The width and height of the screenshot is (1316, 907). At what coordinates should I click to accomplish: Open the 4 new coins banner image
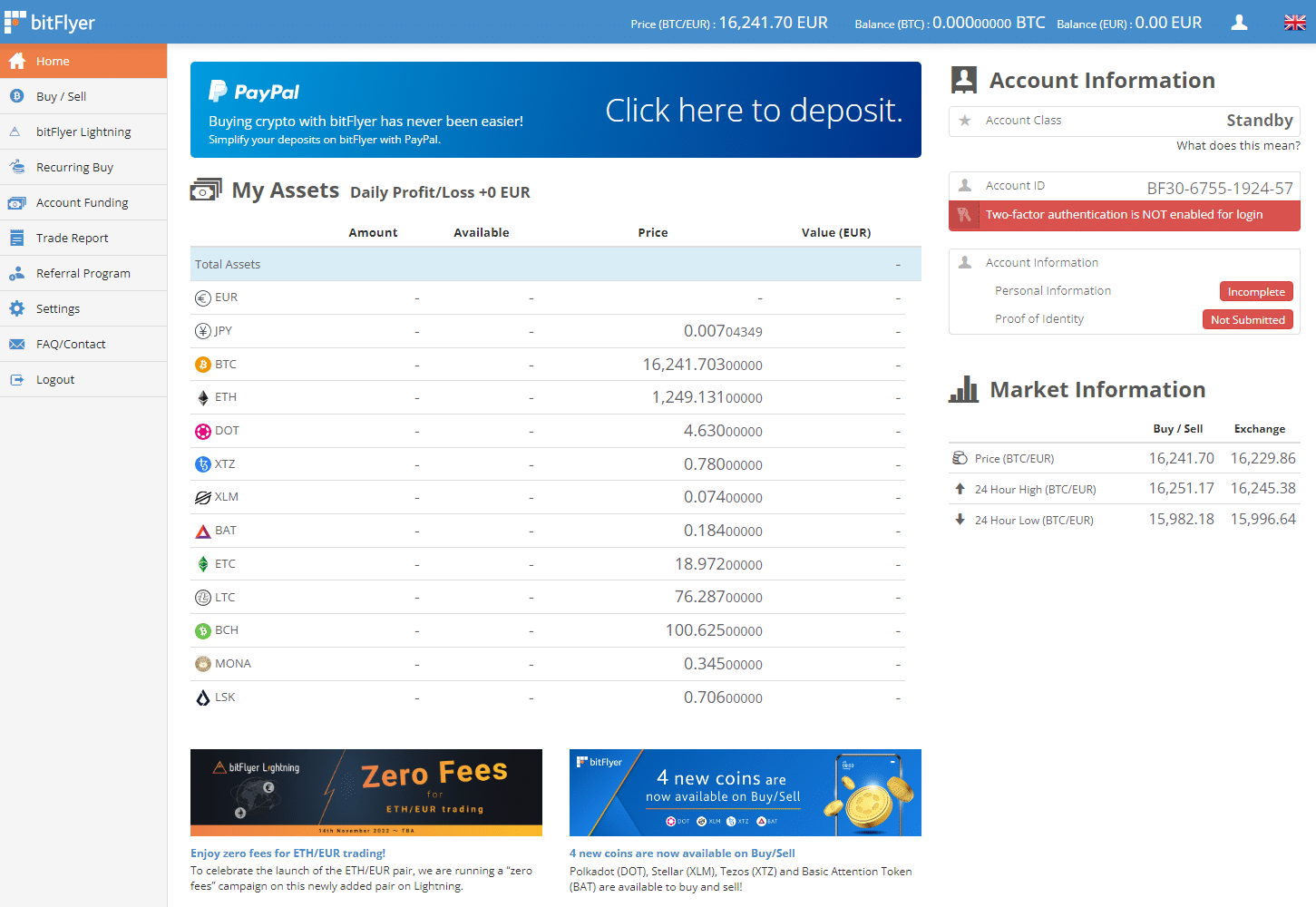(x=746, y=793)
